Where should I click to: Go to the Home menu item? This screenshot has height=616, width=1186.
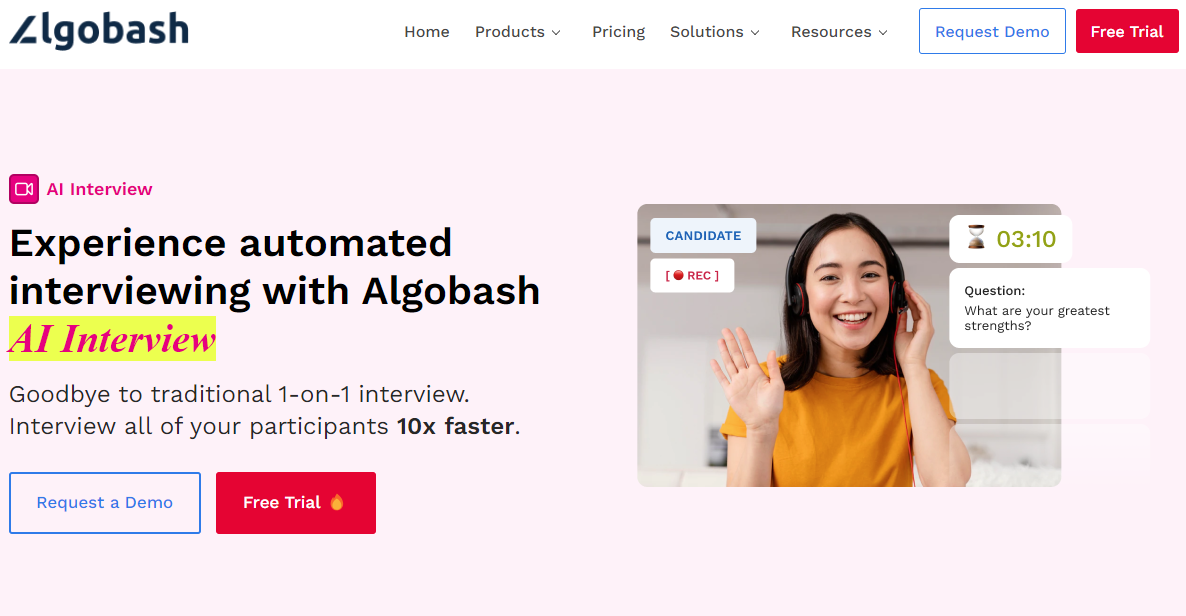(x=427, y=32)
